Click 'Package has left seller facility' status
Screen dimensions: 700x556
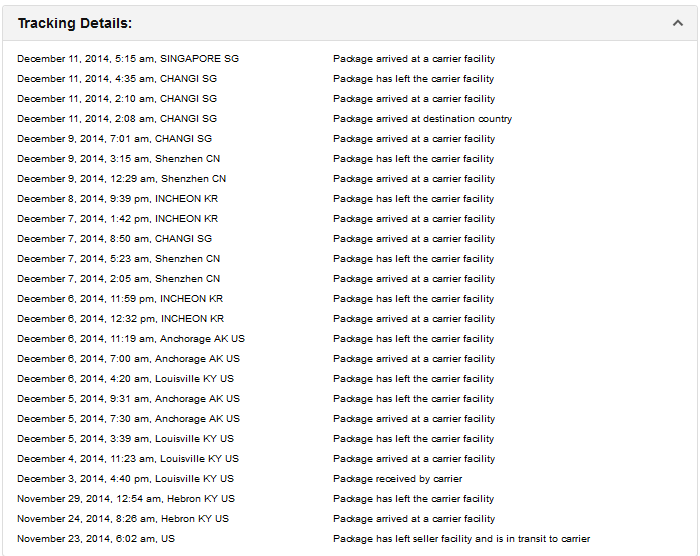coord(462,539)
